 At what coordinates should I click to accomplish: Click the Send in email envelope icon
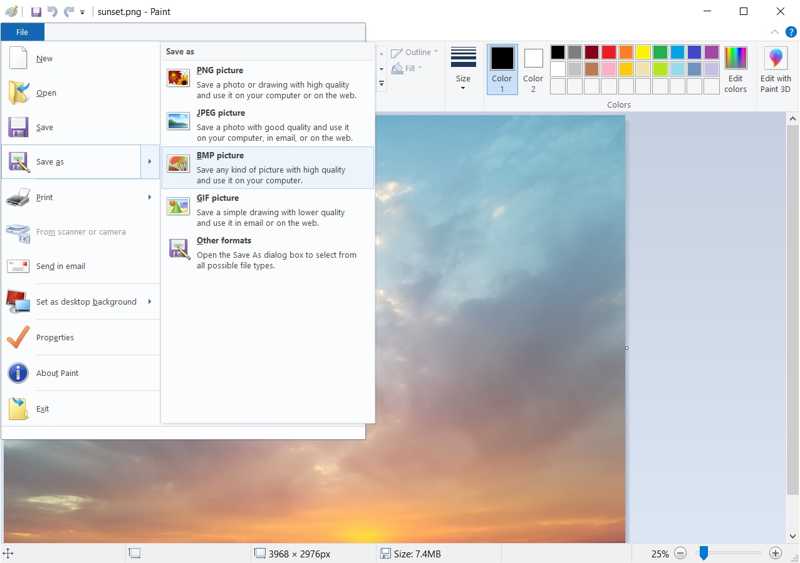click(x=19, y=266)
